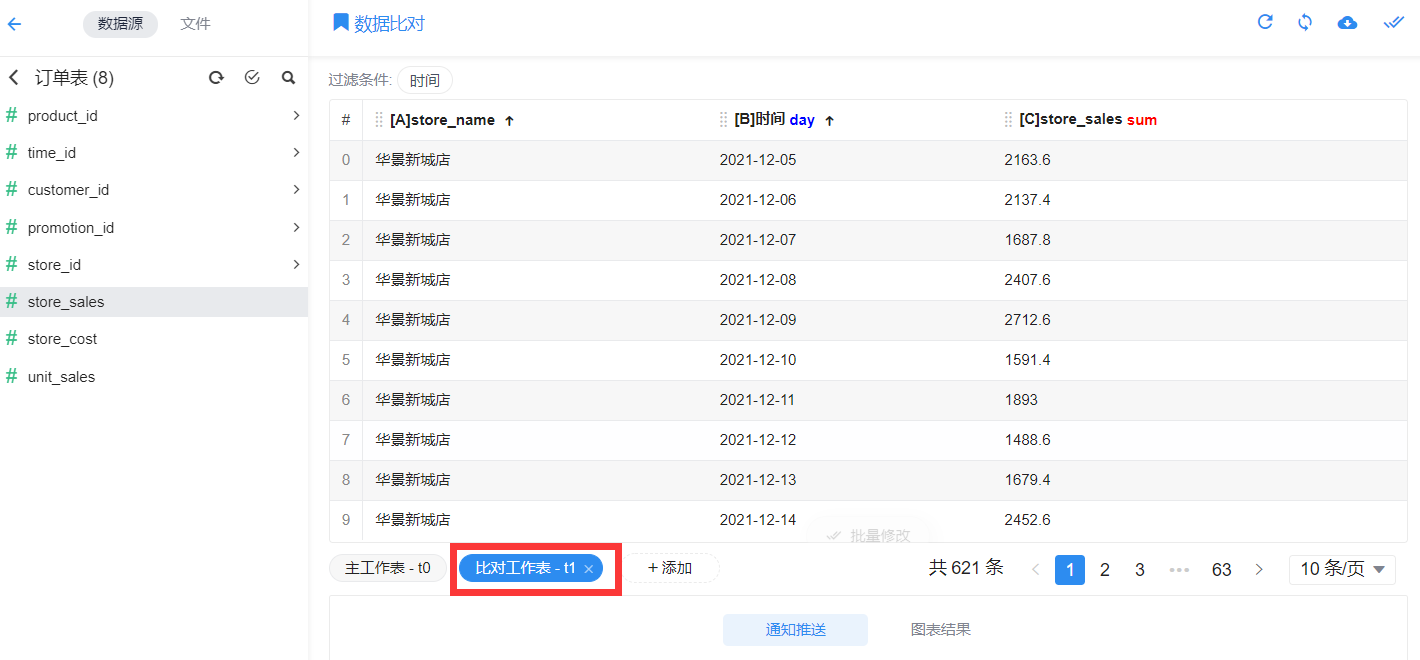This screenshot has height=660, width=1420.
Task: Click the cell value 2021-12-09
Action: [758, 320]
